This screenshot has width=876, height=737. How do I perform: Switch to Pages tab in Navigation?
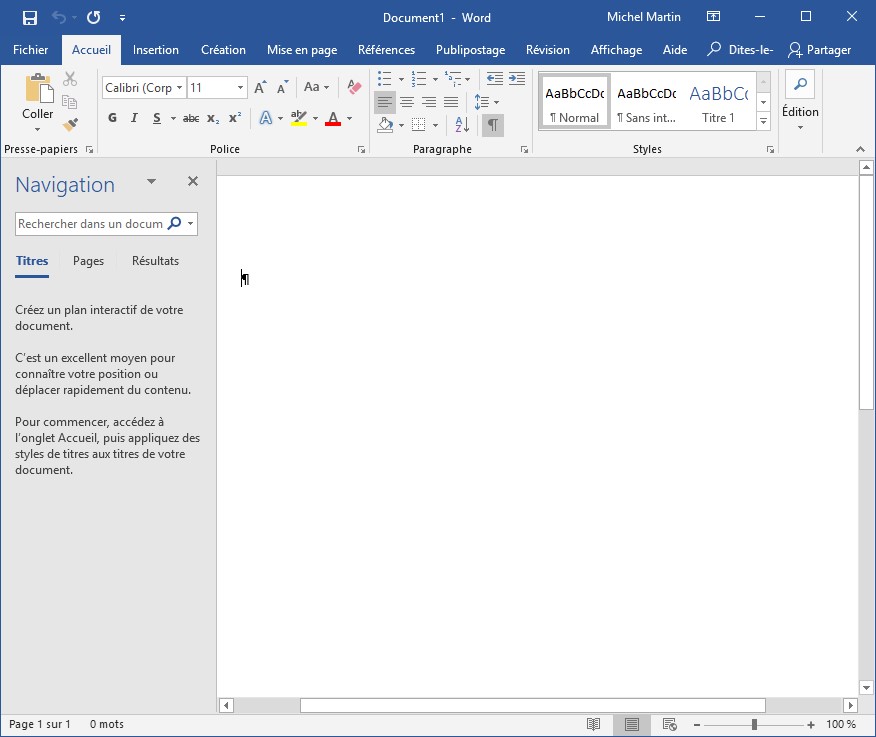coord(88,261)
